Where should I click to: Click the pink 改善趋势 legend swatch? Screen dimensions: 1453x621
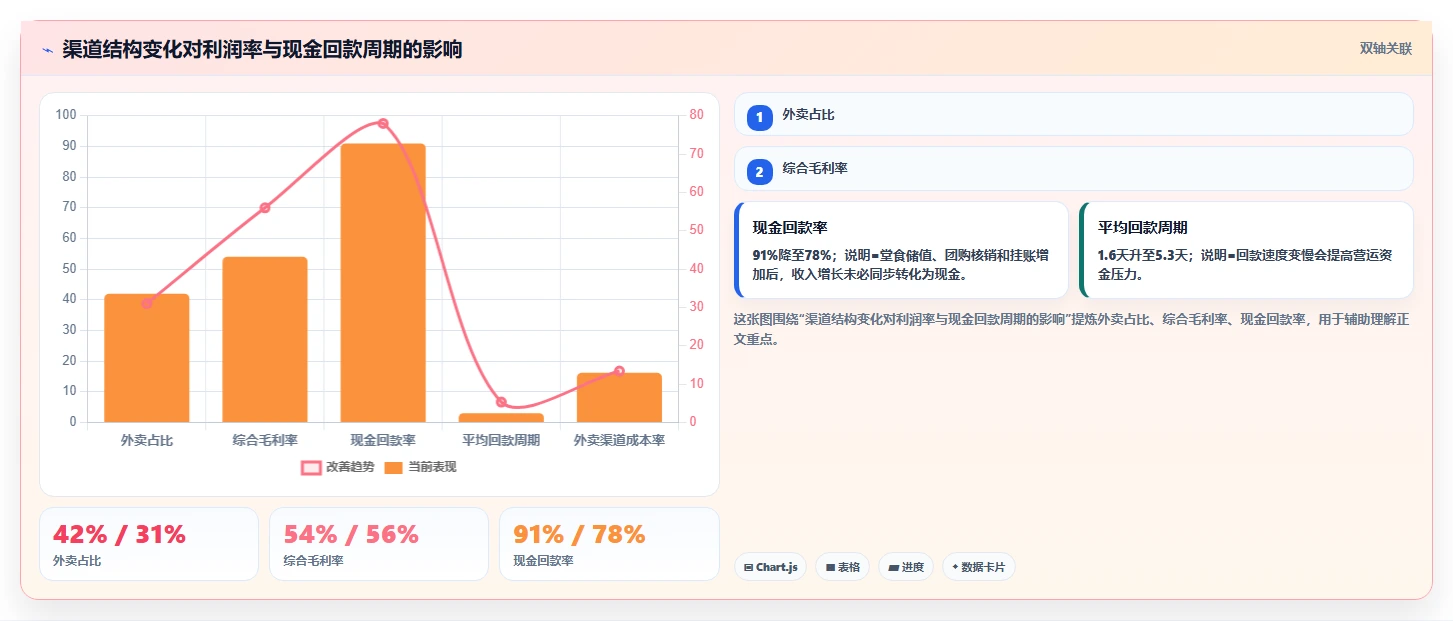point(311,468)
